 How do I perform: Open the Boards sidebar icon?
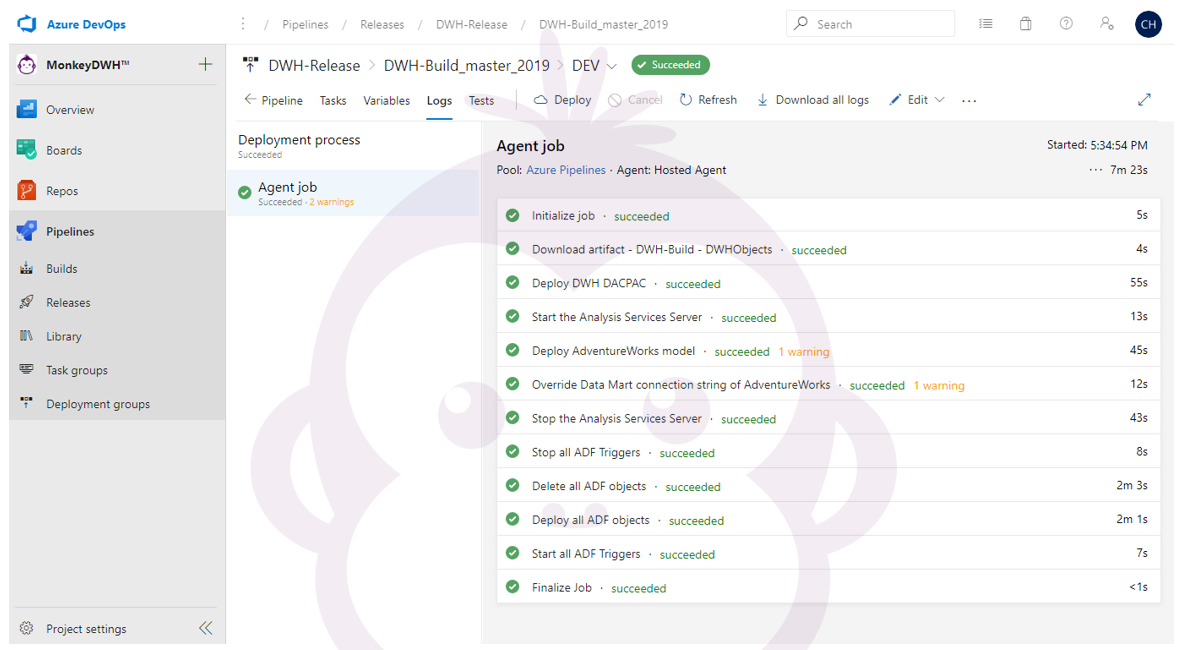pyautogui.click(x=26, y=150)
